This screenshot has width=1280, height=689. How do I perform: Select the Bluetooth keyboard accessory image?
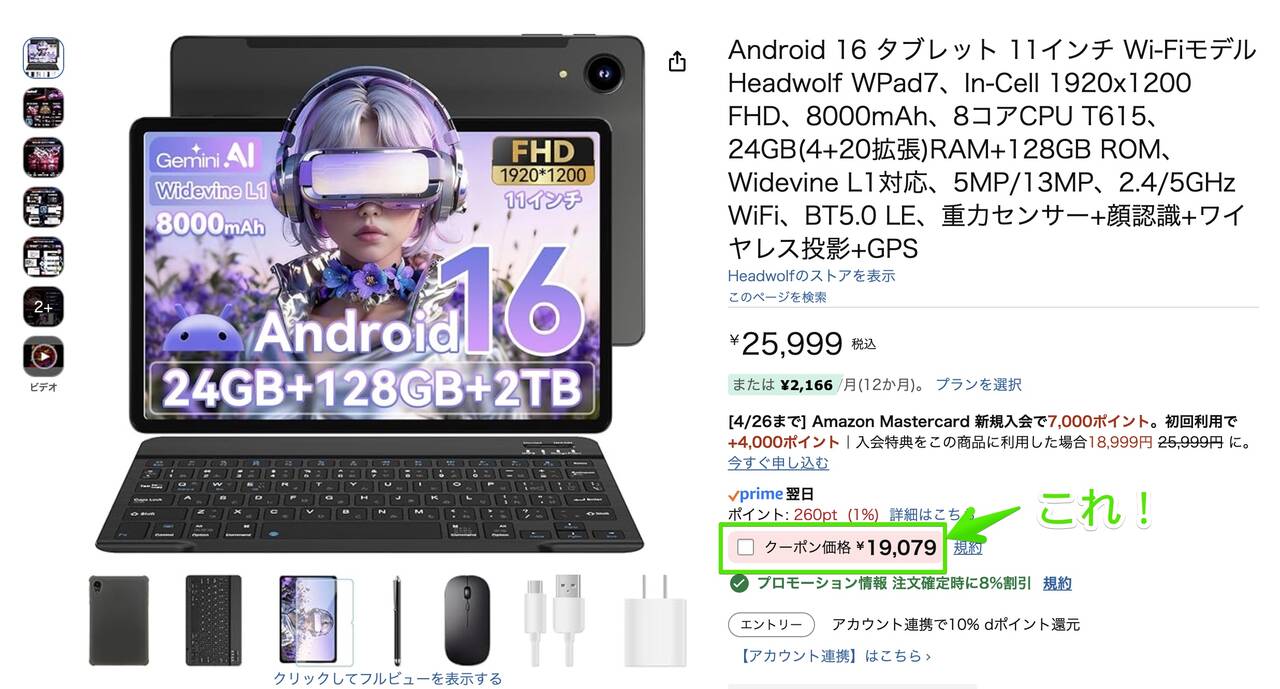click(213, 620)
